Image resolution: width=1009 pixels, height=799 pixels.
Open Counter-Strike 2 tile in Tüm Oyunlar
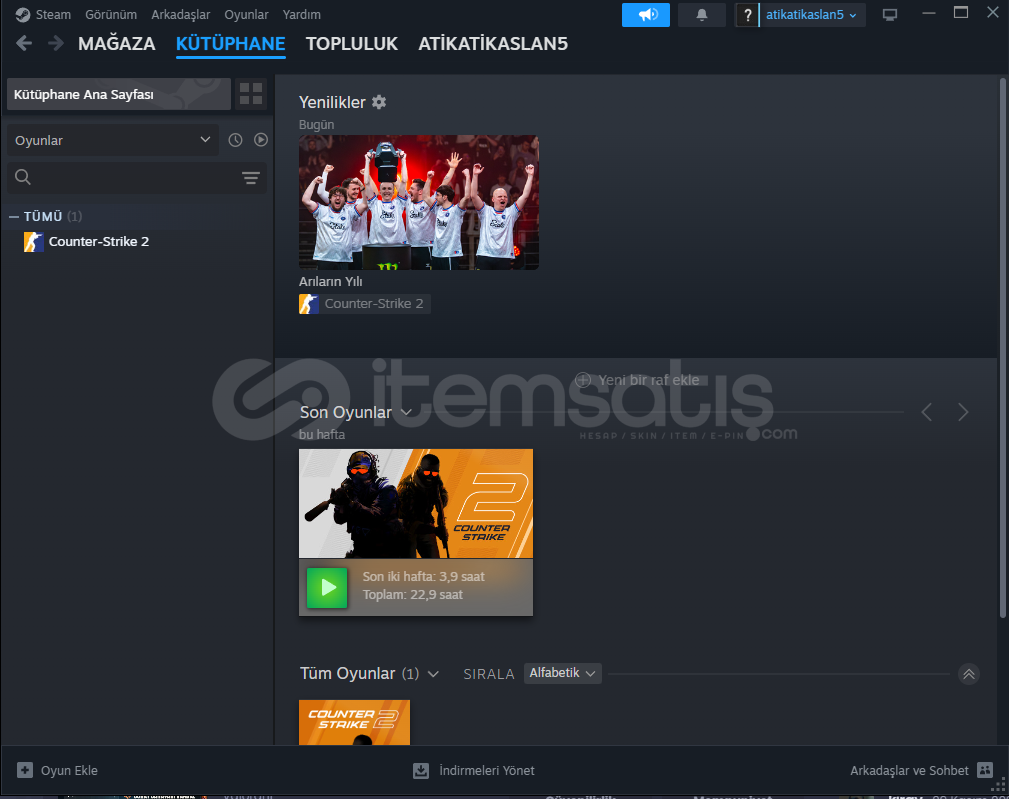tap(355, 722)
